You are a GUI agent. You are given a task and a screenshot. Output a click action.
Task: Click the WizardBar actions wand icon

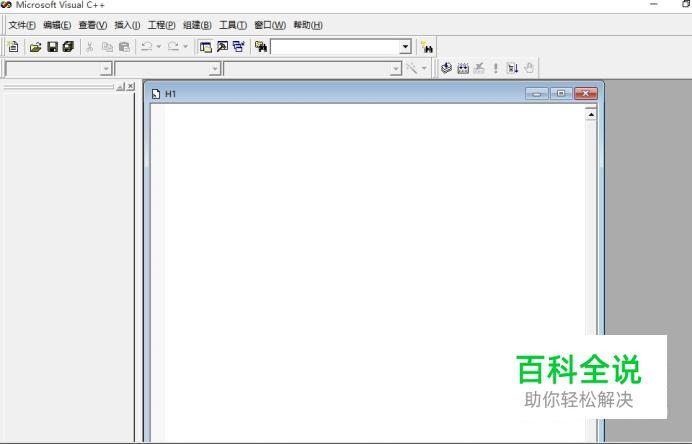click(411, 68)
